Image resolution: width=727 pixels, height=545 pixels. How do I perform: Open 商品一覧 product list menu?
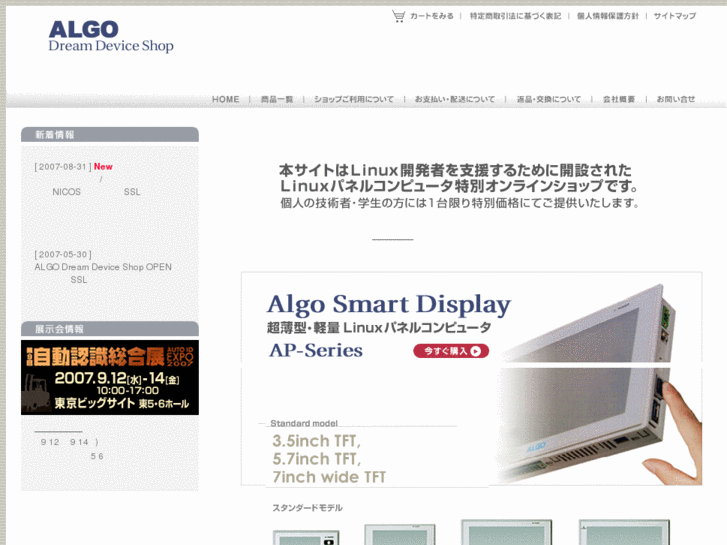tap(277, 99)
